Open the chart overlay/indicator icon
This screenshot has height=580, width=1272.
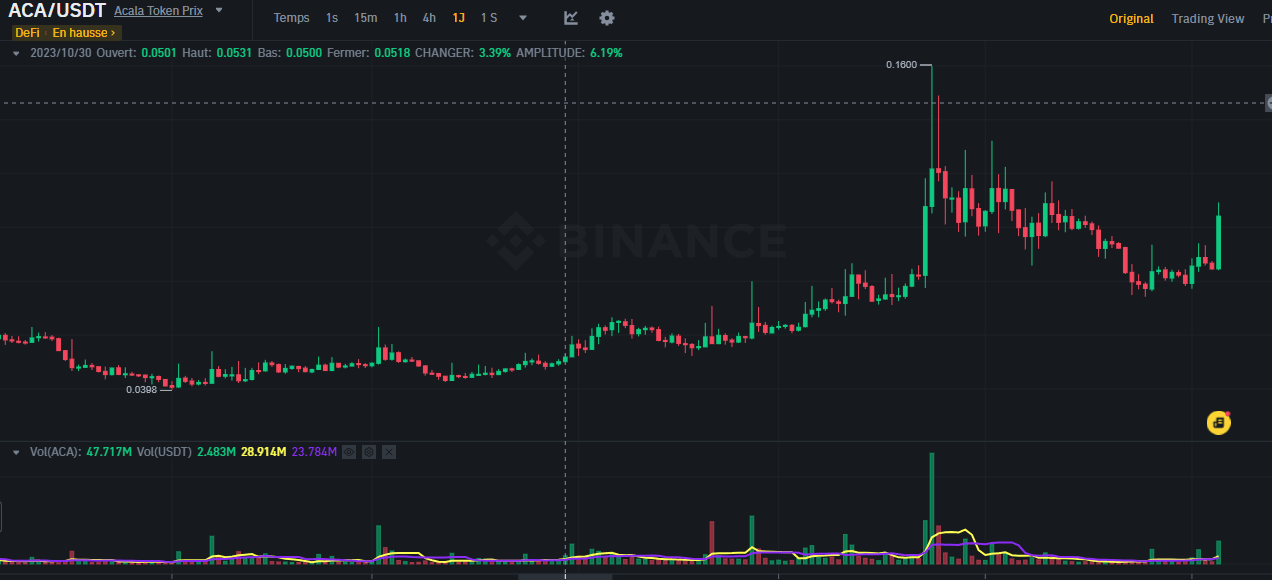(570, 18)
